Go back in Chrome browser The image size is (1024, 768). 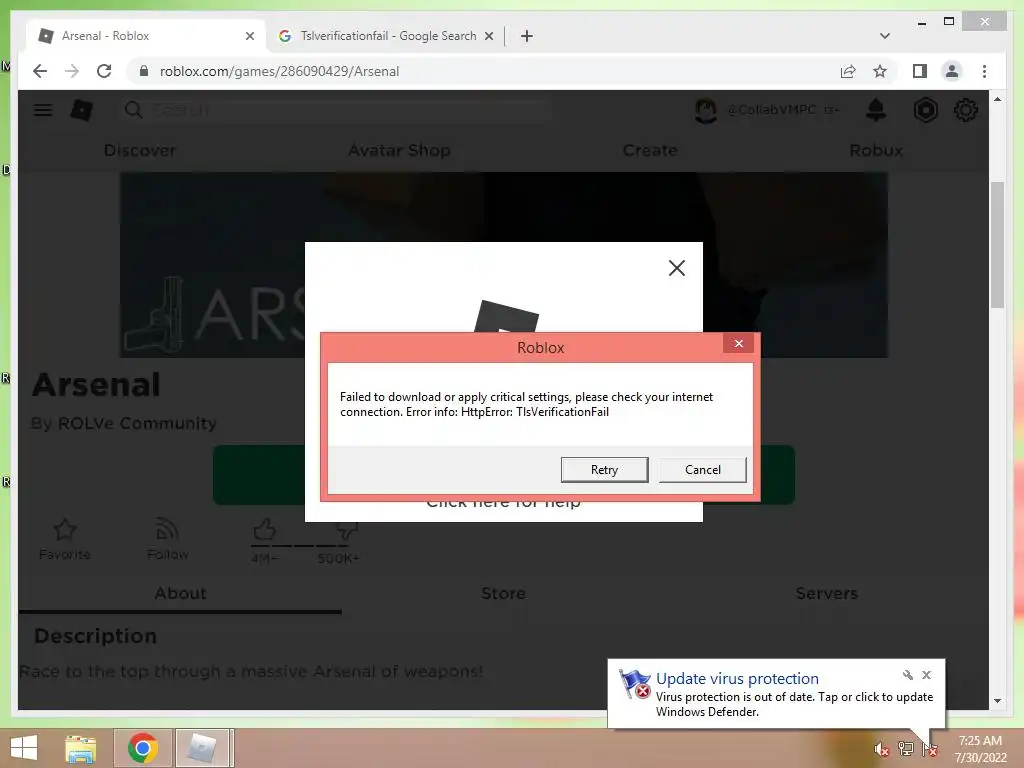click(x=40, y=71)
